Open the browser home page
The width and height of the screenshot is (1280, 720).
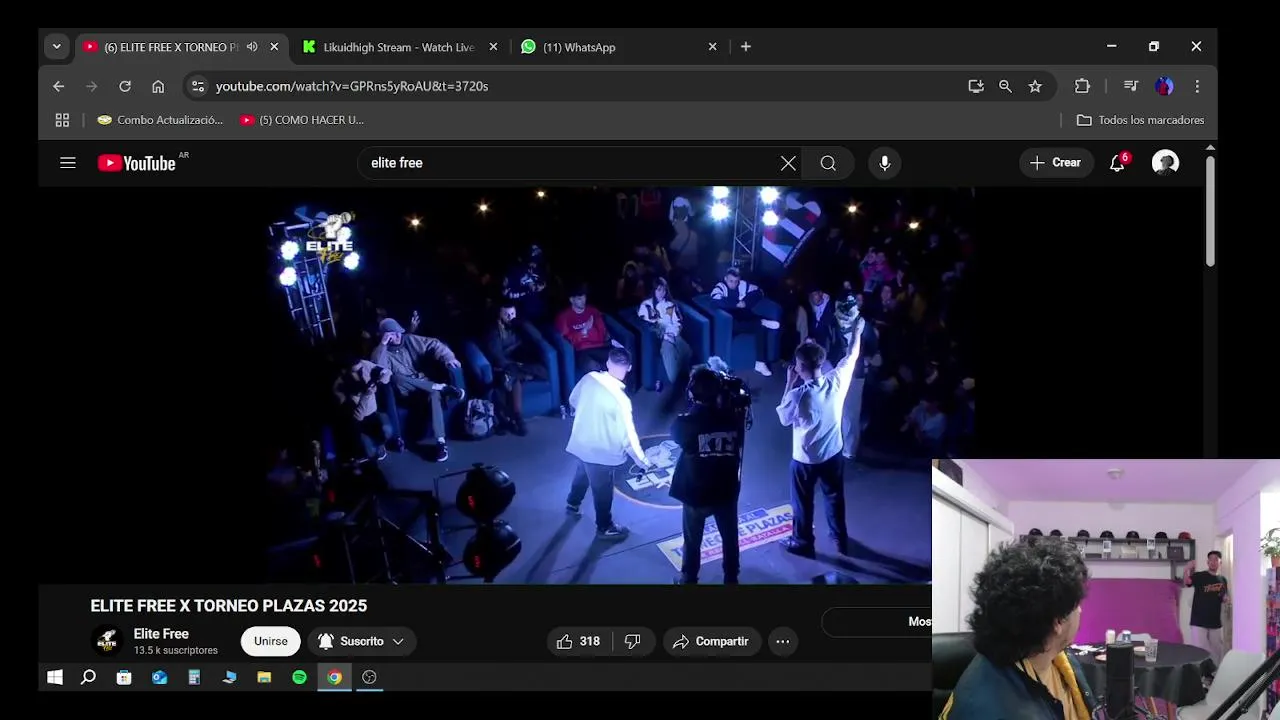pos(158,86)
